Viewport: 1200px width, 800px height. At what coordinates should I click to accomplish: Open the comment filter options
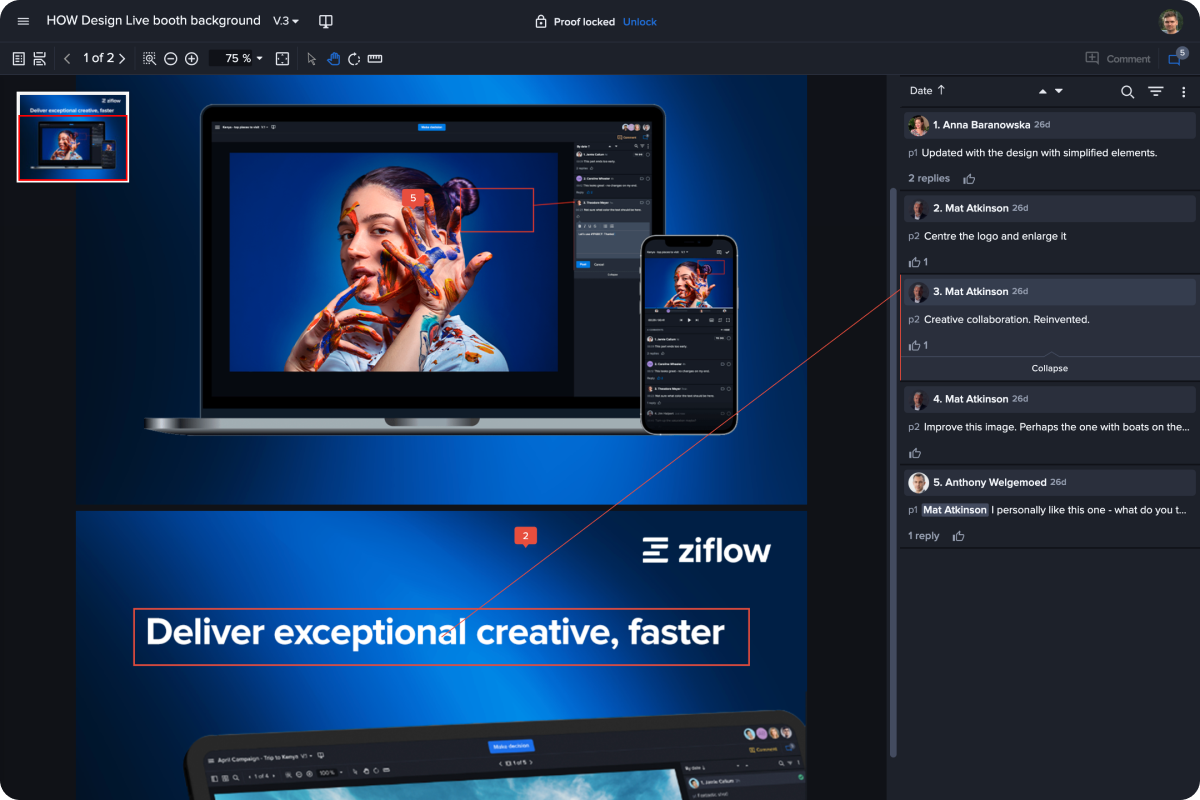1156,91
